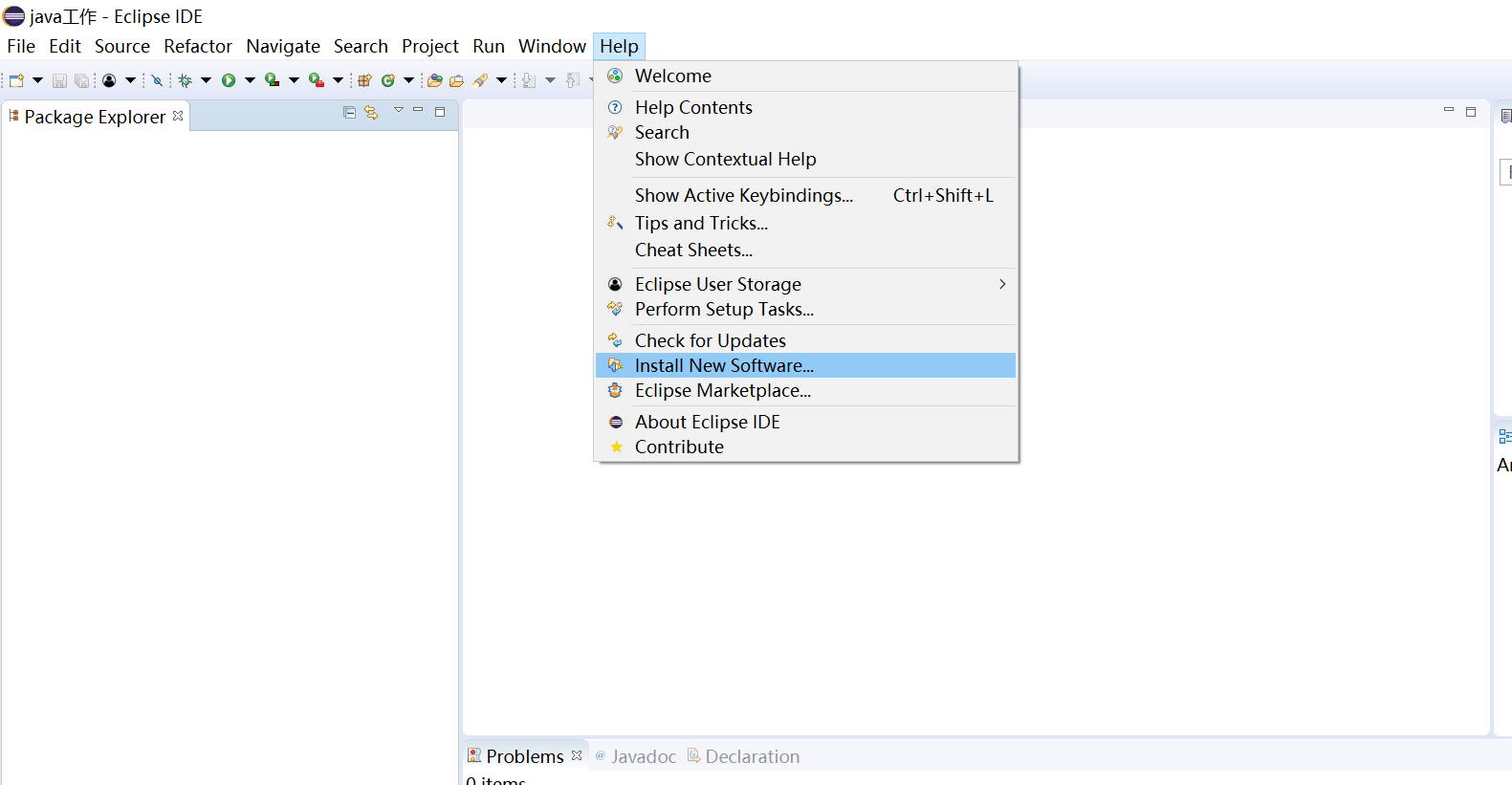This screenshot has width=1512, height=785.
Task: Click the New wizard toolbar icon
Action: tap(16, 80)
